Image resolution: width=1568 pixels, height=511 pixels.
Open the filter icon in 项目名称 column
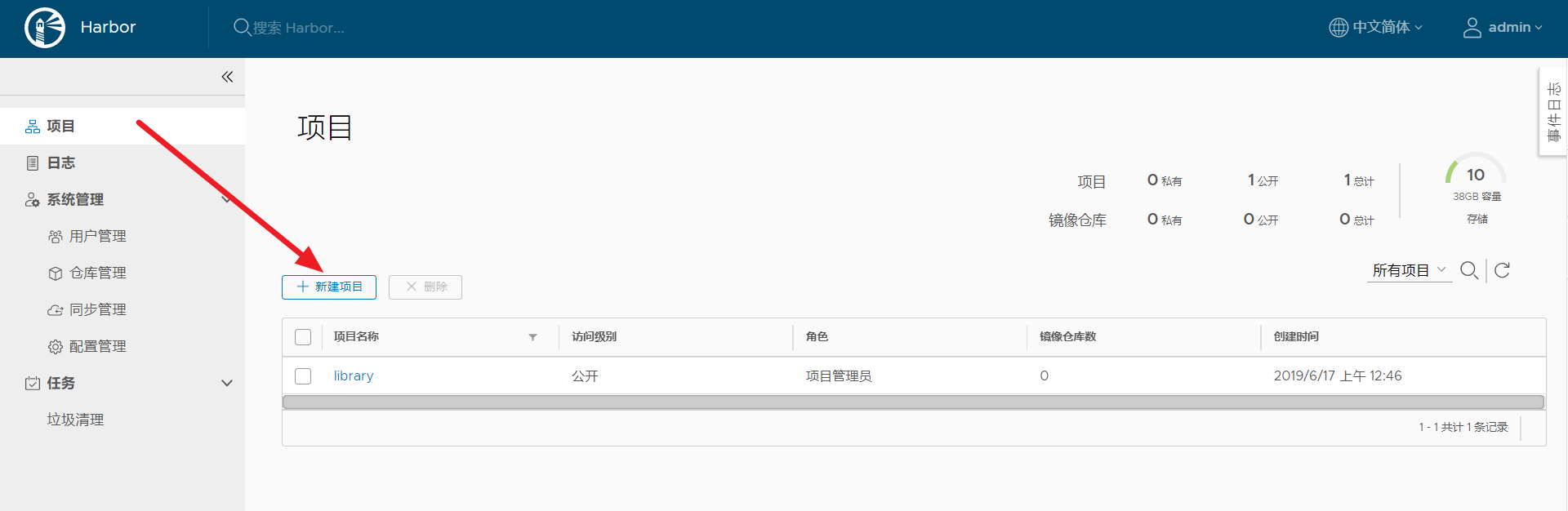point(532,337)
